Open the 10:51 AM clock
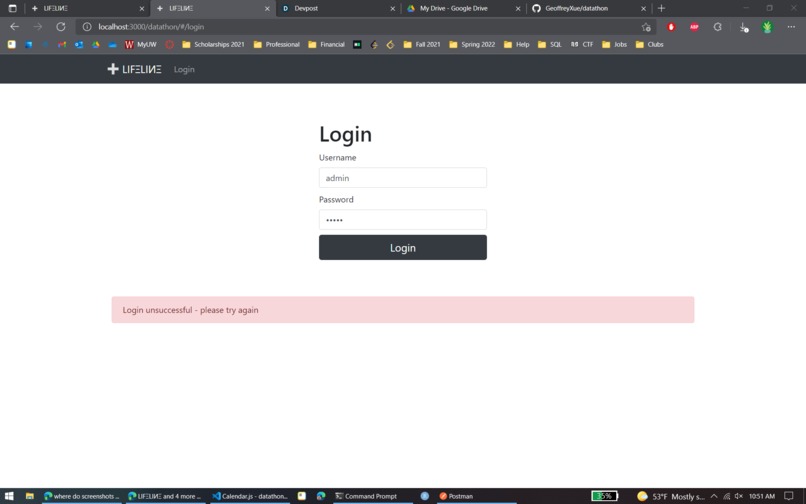Viewport: 806px width, 504px height. coord(762,496)
